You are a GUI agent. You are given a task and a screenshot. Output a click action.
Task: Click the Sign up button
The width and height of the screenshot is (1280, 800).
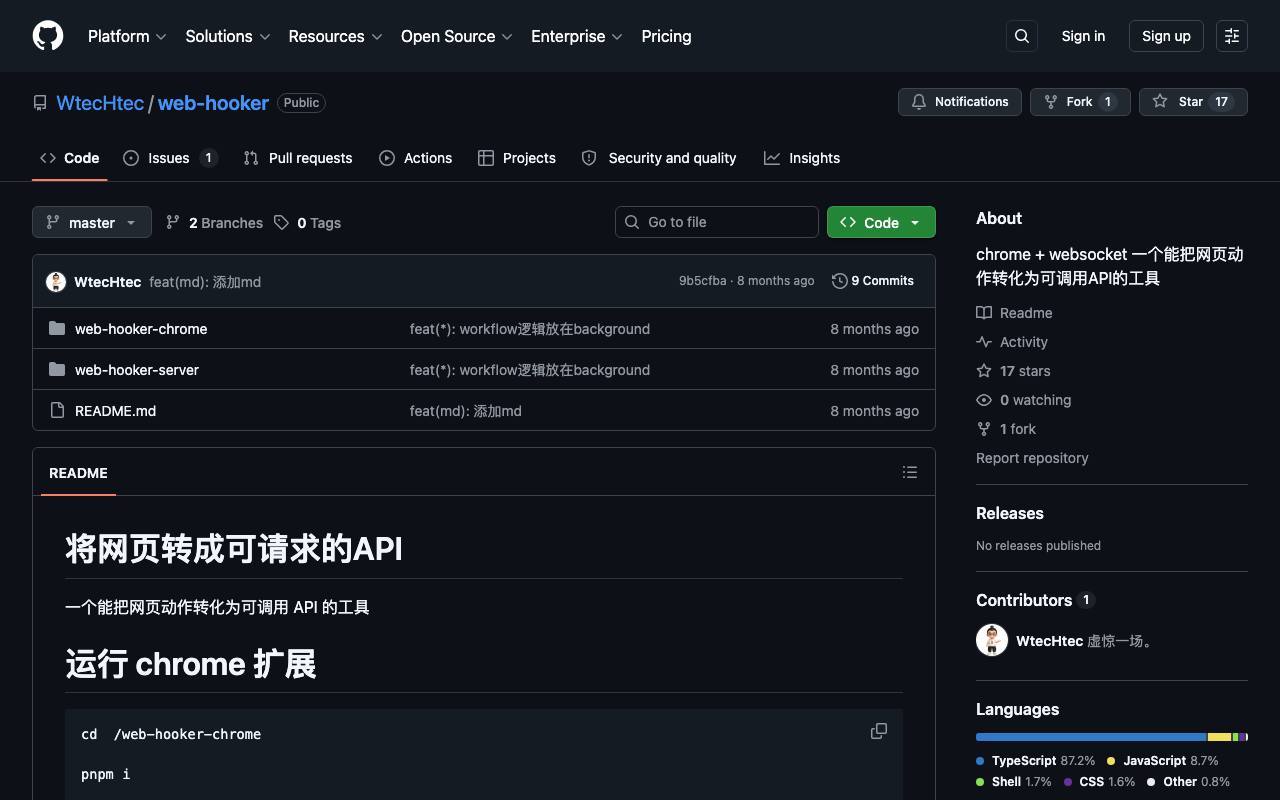1166,36
